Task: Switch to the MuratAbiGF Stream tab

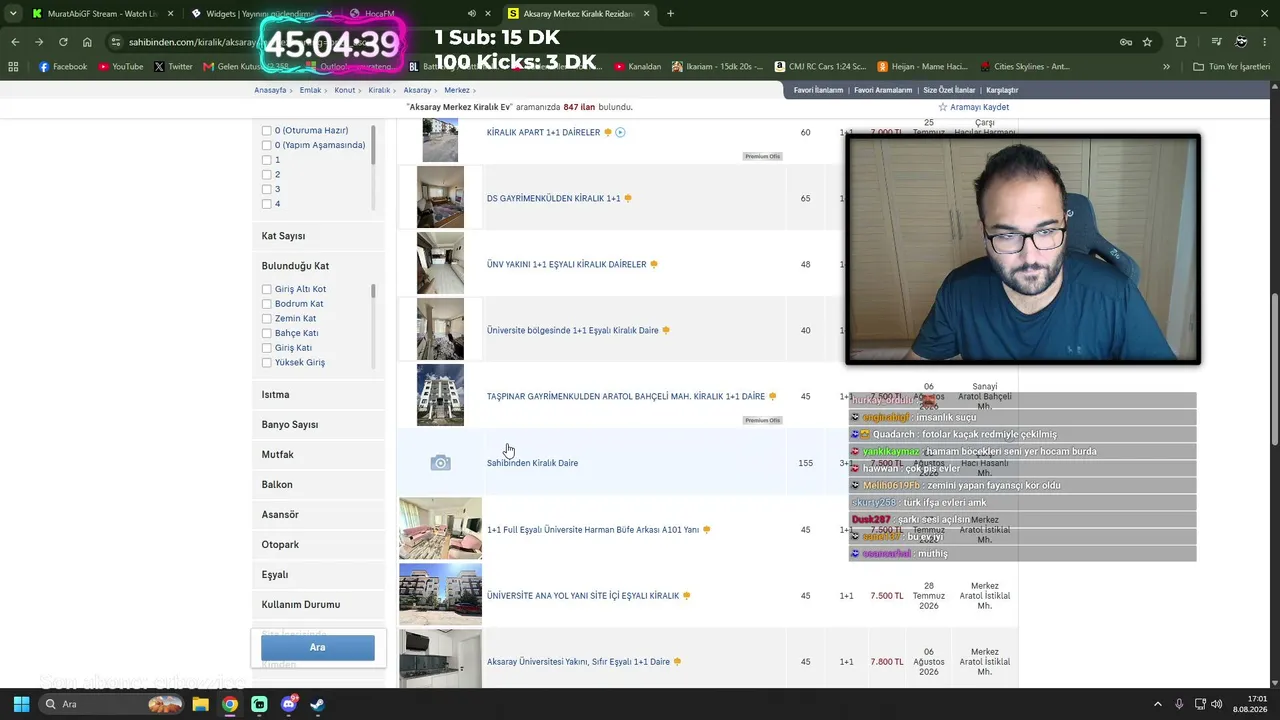Action: point(101,14)
